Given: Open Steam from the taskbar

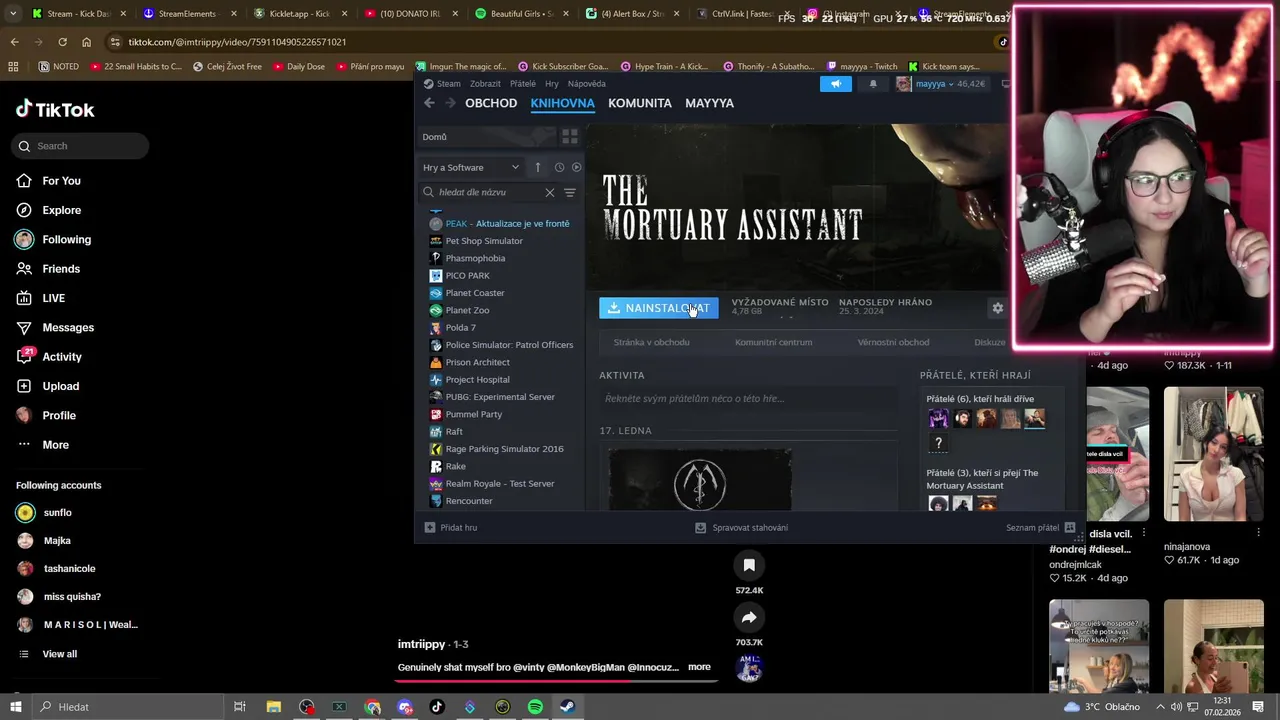Looking at the screenshot, I should click(x=567, y=707).
